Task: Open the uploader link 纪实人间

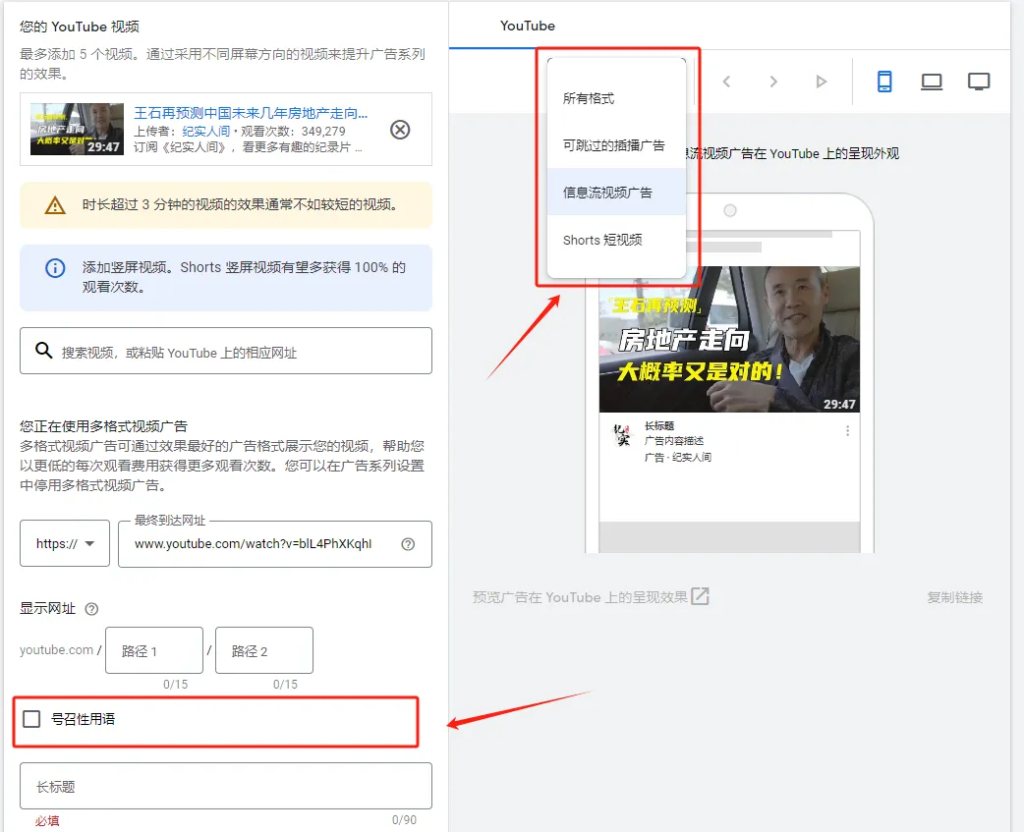Action: coord(206,131)
